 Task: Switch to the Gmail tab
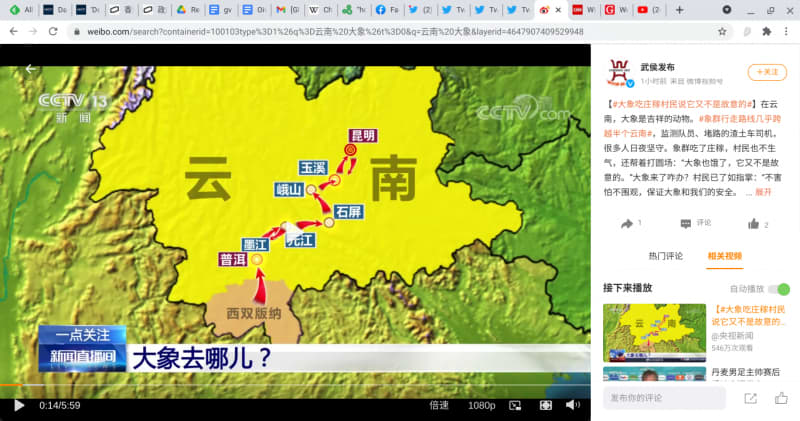[287, 10]
